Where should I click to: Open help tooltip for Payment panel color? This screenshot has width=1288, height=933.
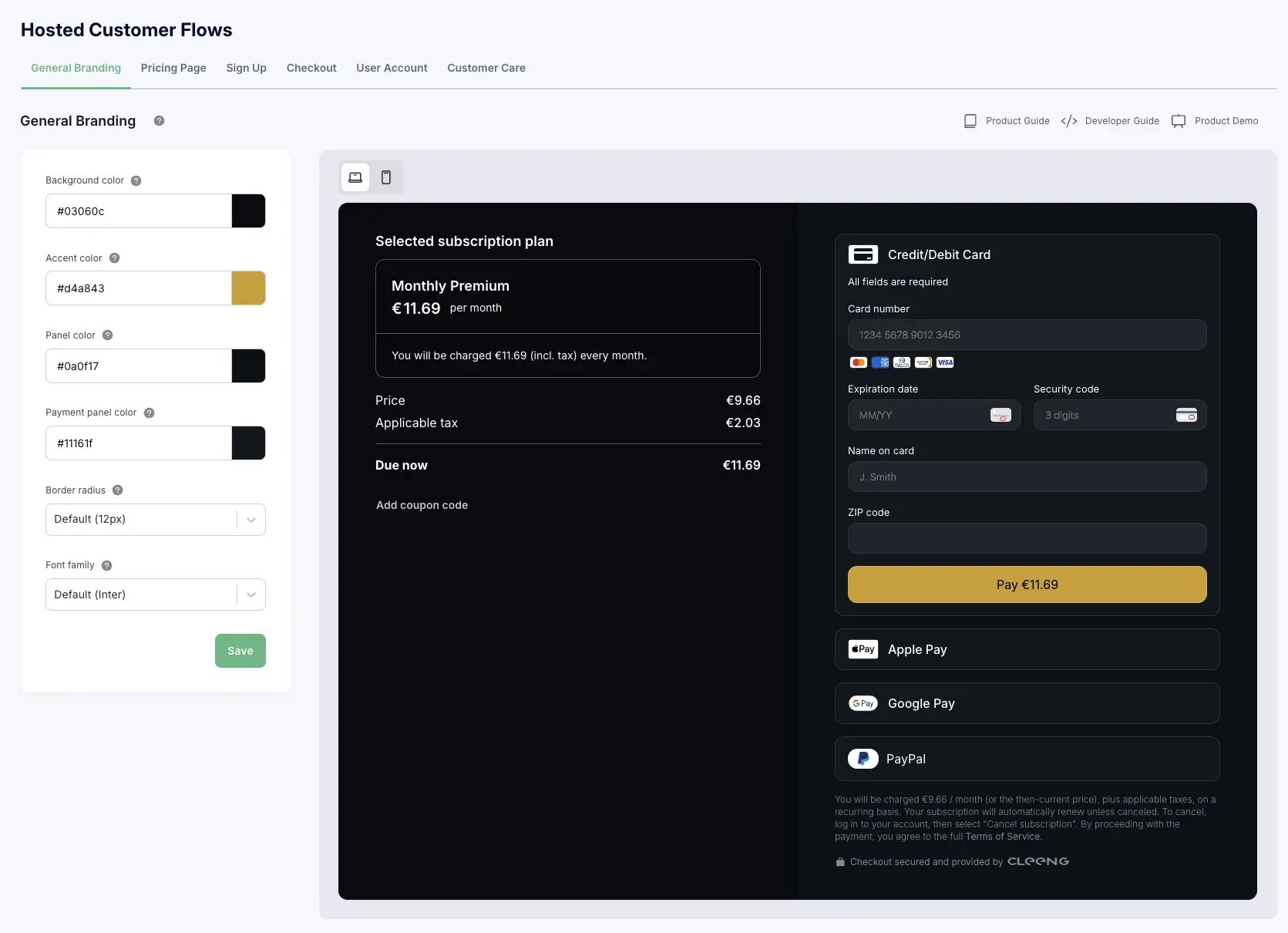pos(150,413)
